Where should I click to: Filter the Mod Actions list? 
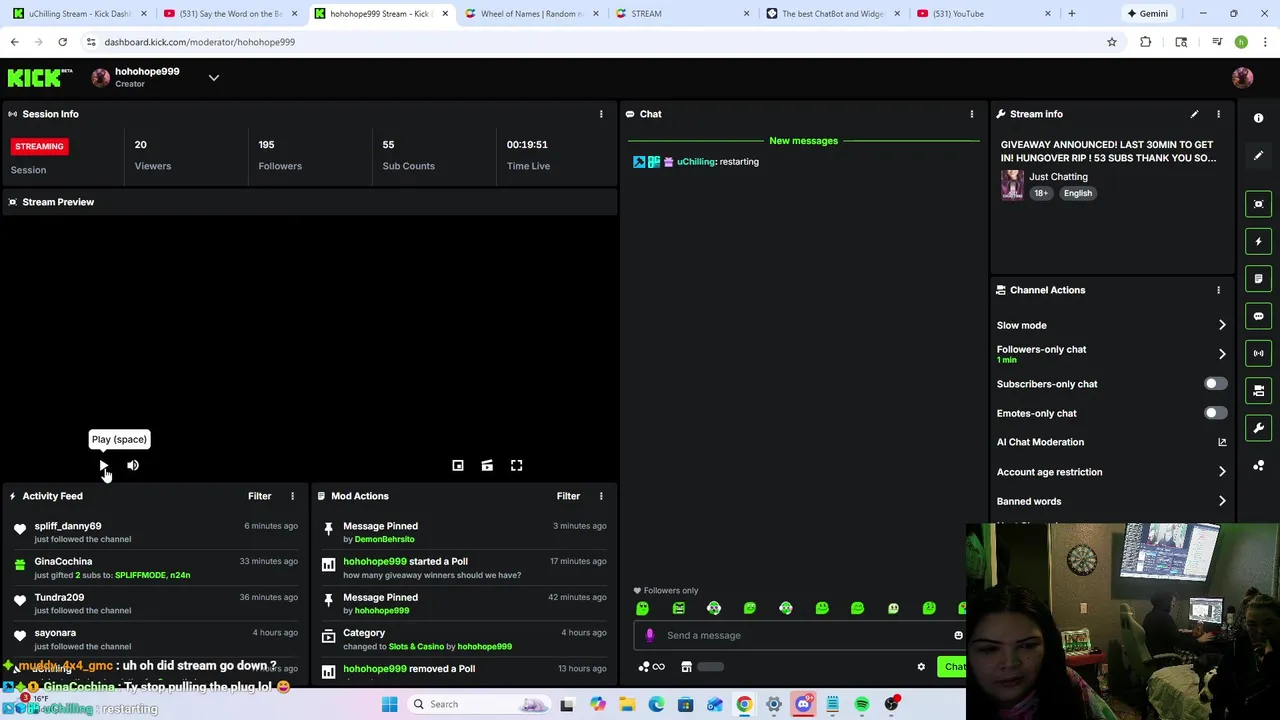click(568, 496)
